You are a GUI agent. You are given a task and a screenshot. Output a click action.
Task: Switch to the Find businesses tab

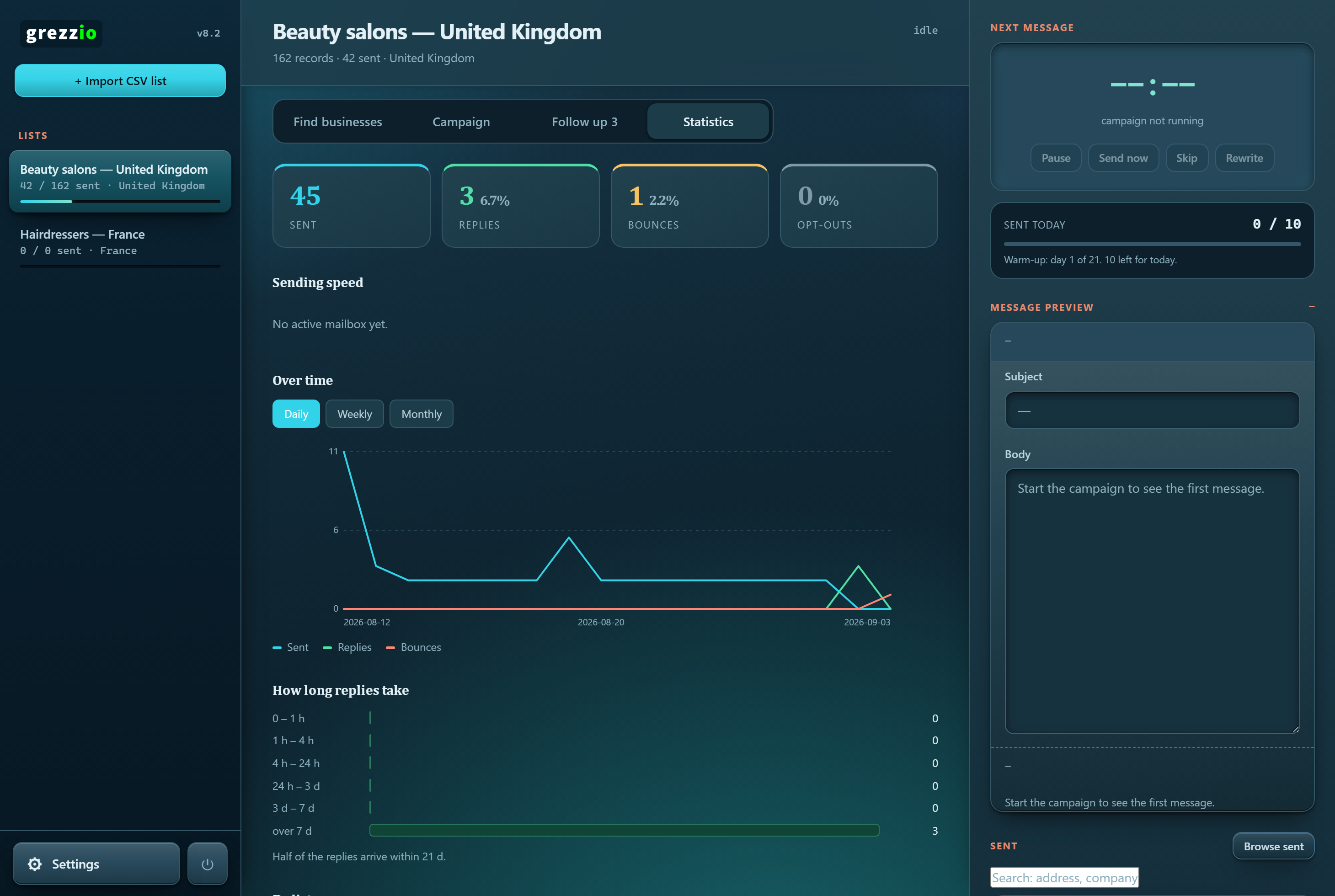click(x=338, y=122)
